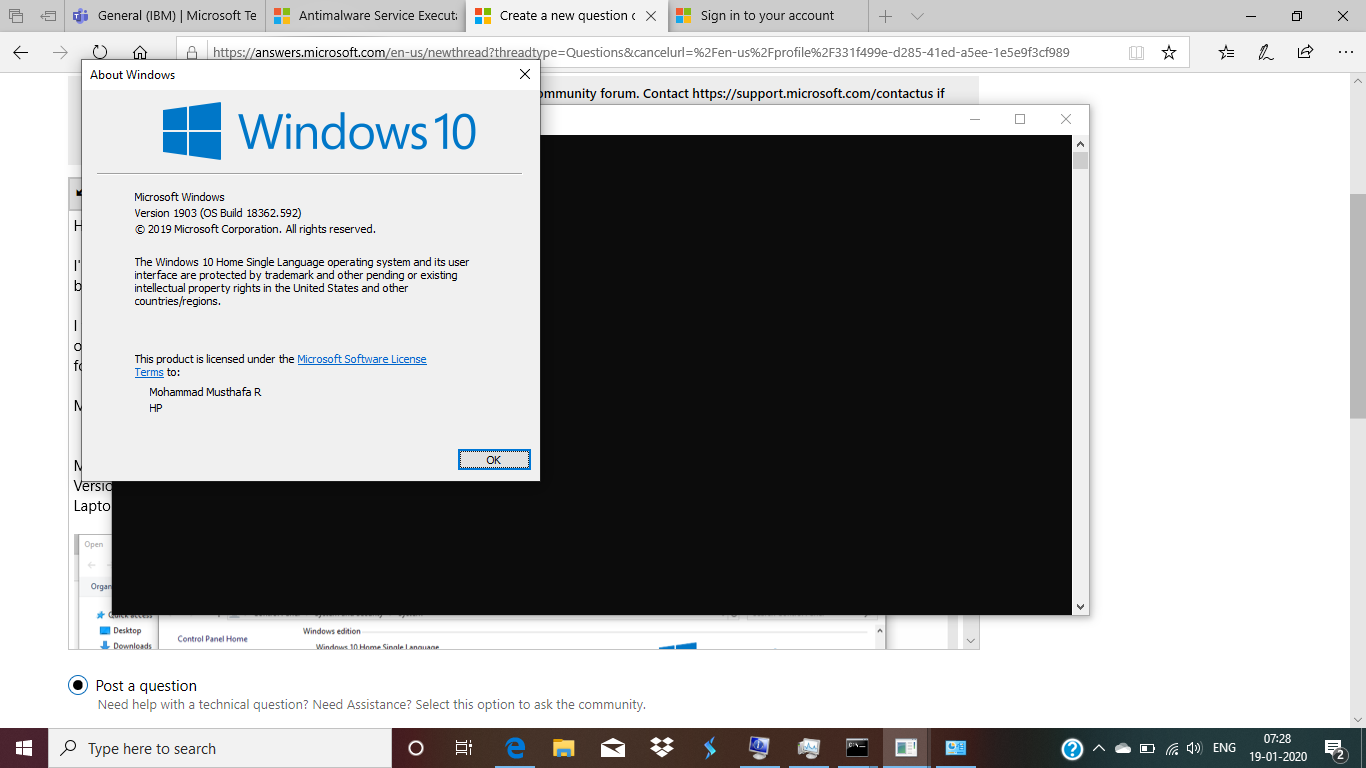Open a new Edge tab with the plus
The width and height of the screenshot is (1366, 768).
[x=885, y=16]
